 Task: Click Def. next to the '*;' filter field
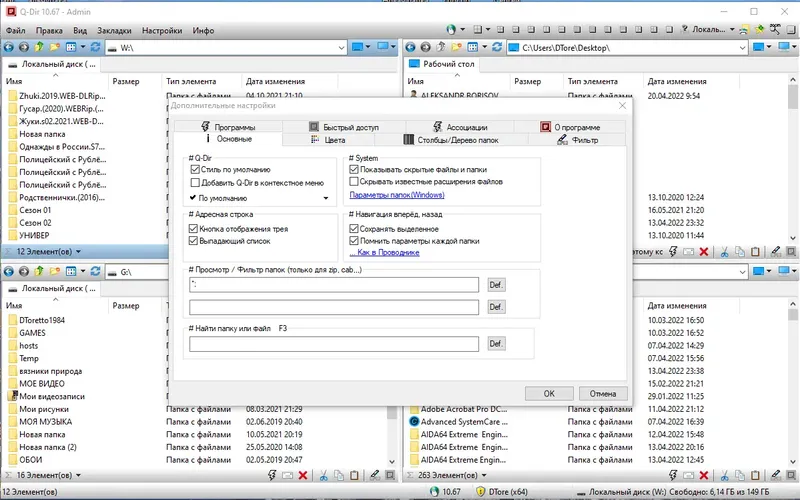(496, 285)
